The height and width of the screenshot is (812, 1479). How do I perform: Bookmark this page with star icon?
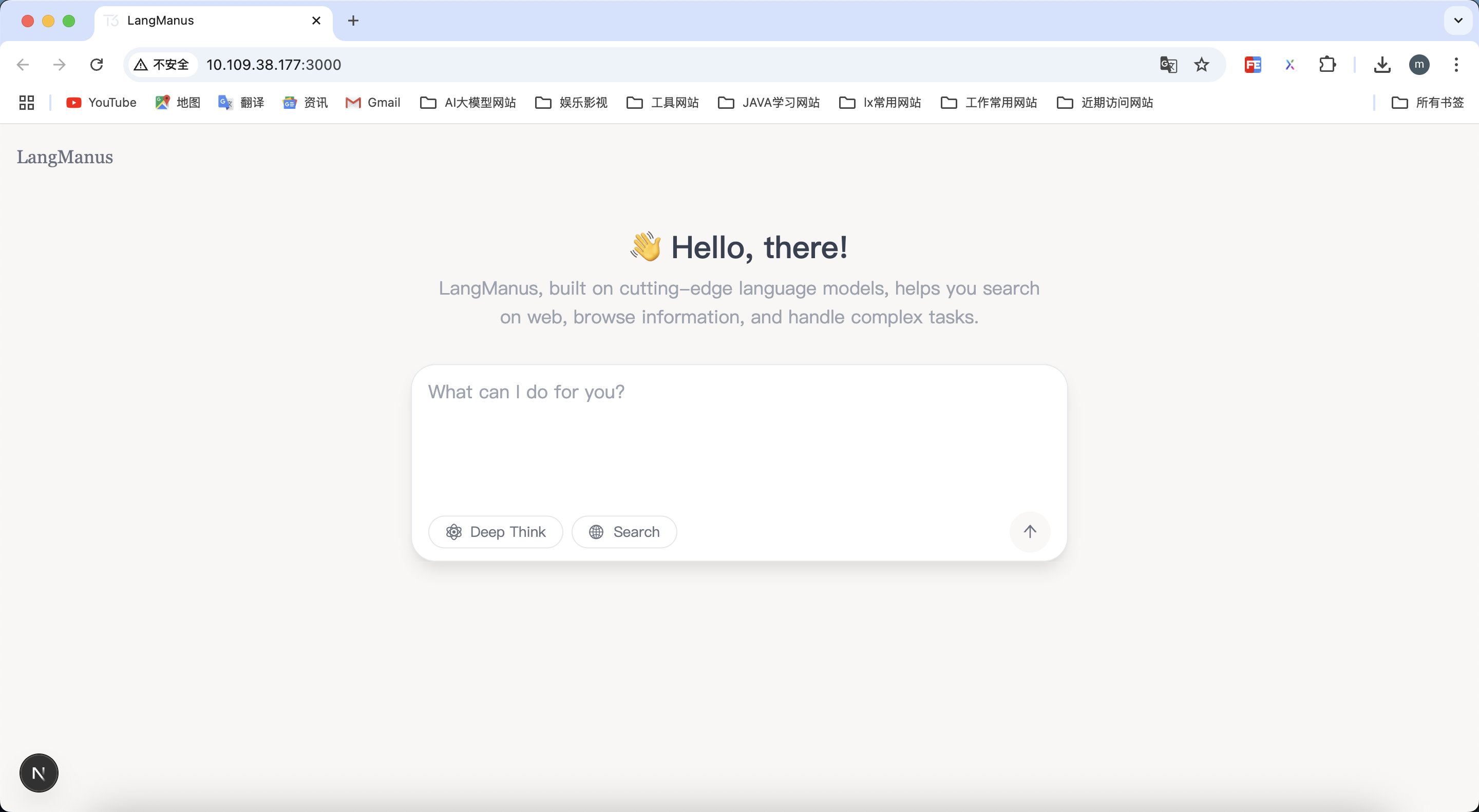(x=1201, y=65)
